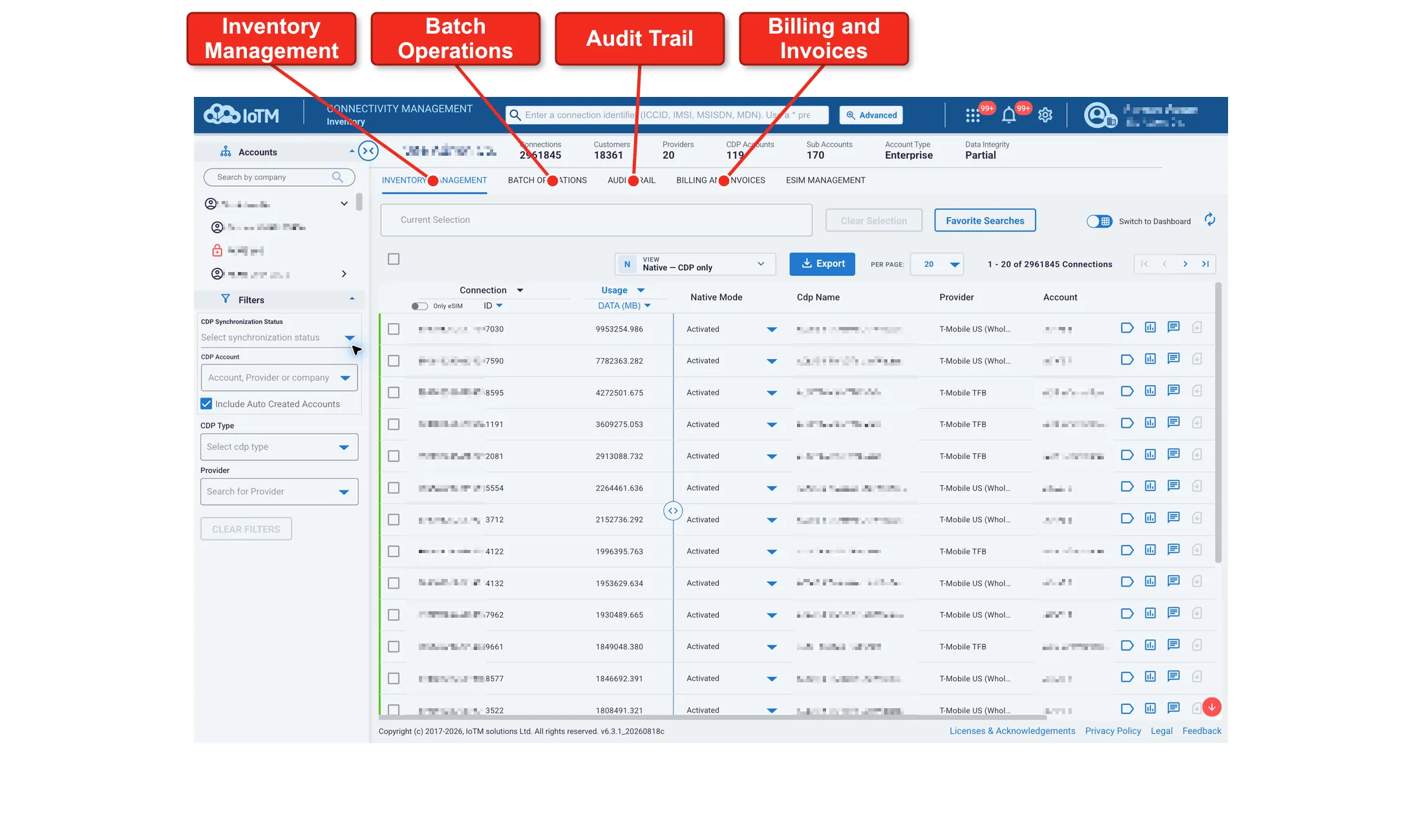Open the notifications bell
Viewport: 1422px width, 840px height.
coord(1008,115)
